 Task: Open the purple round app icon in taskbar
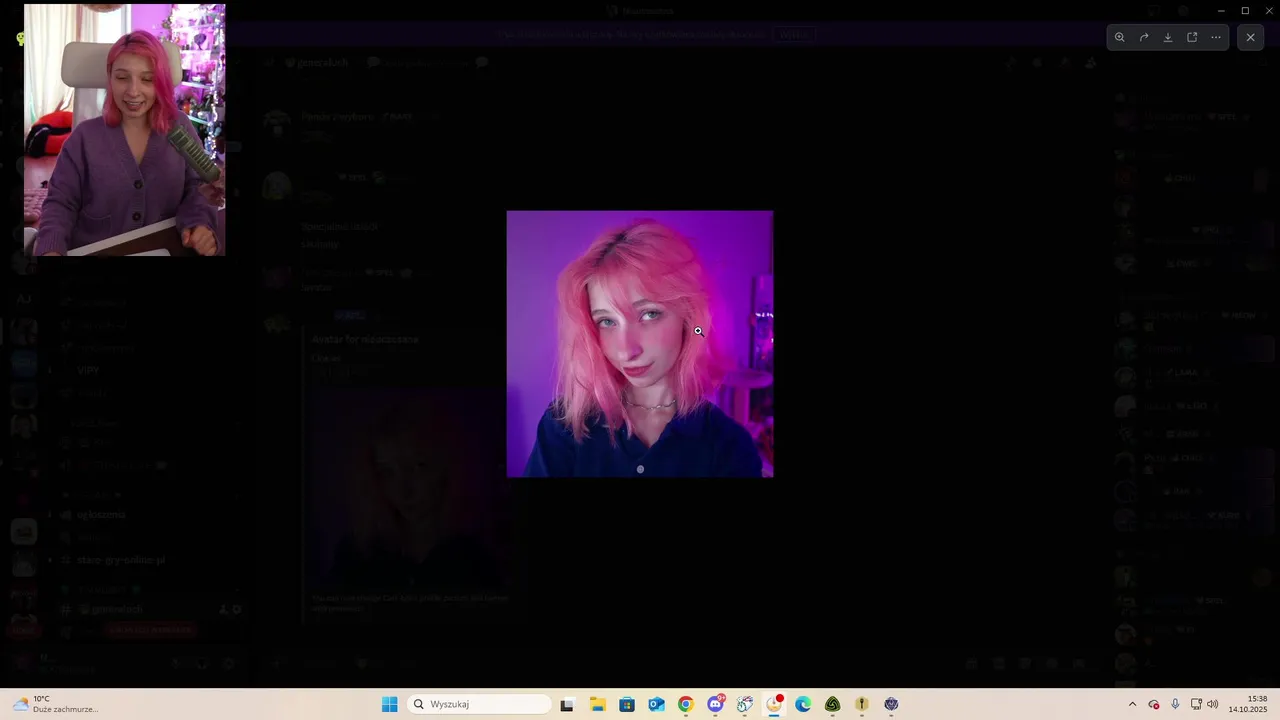[x=891, y=704]
